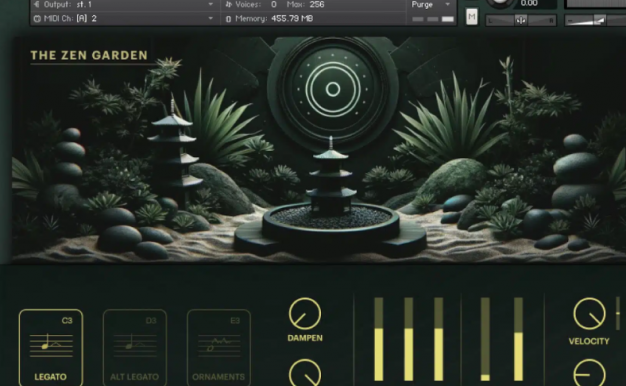Click the brightest purge status indicator under Purge
Image resolution: width=626 pixels, height=386 pixels.
(x=448, y=19)
